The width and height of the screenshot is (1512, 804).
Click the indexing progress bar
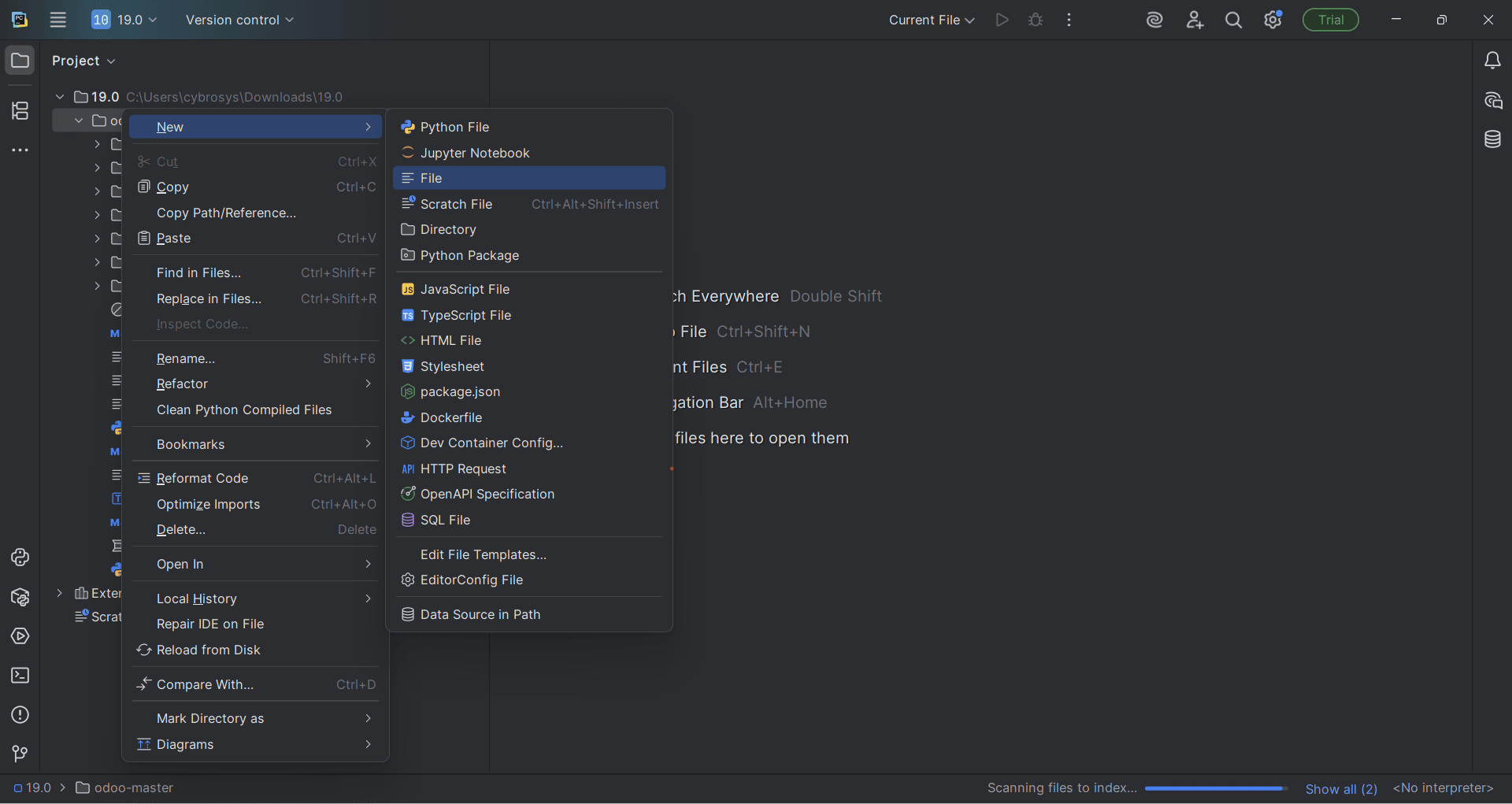click(x=1215, y=788)
